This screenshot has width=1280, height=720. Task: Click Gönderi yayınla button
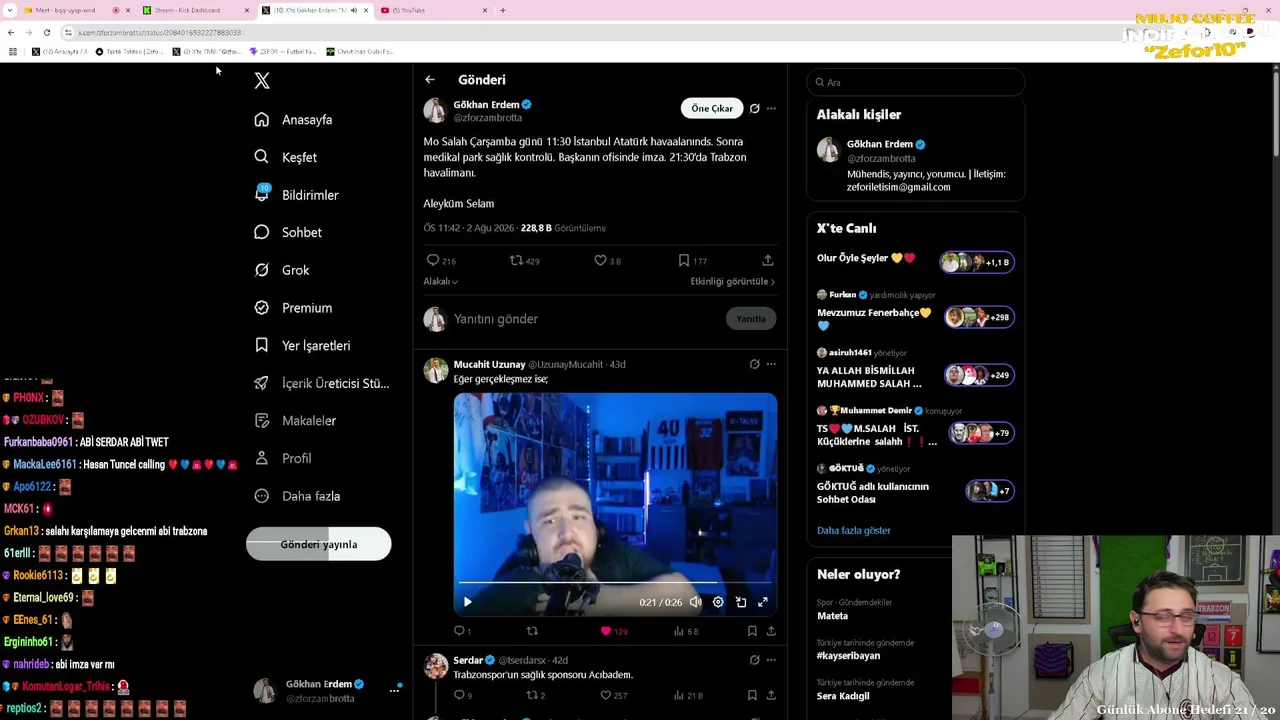pyautogui.click(x=319, y=544)
